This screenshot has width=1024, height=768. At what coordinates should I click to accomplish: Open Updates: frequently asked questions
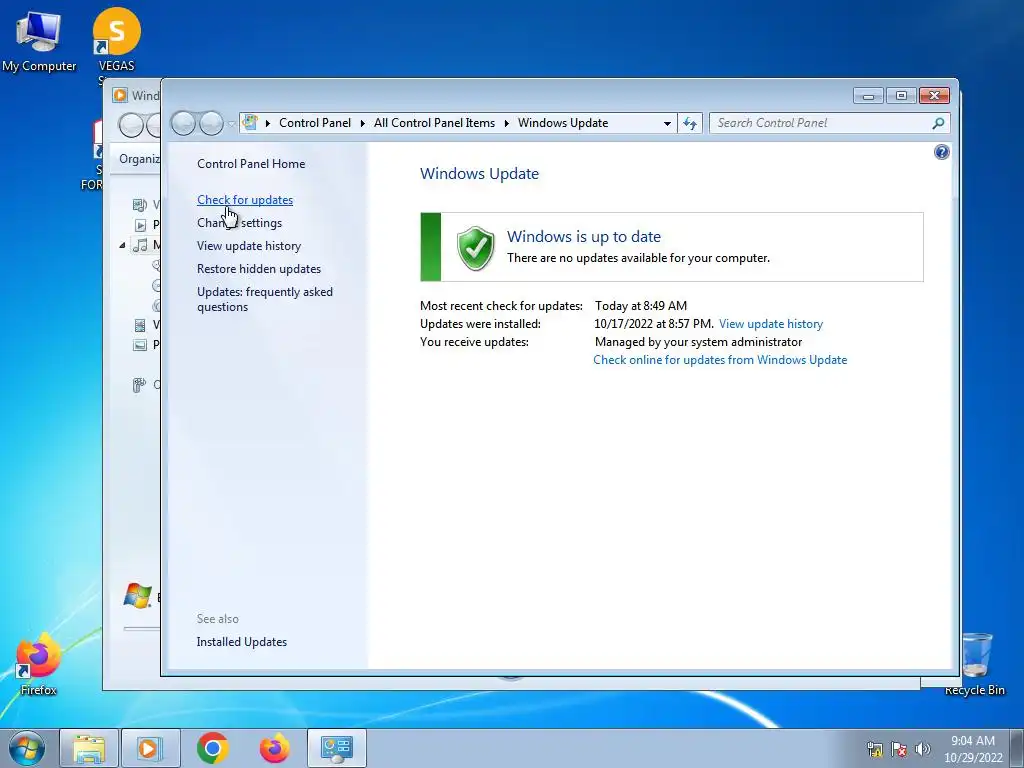pos(264,299)
